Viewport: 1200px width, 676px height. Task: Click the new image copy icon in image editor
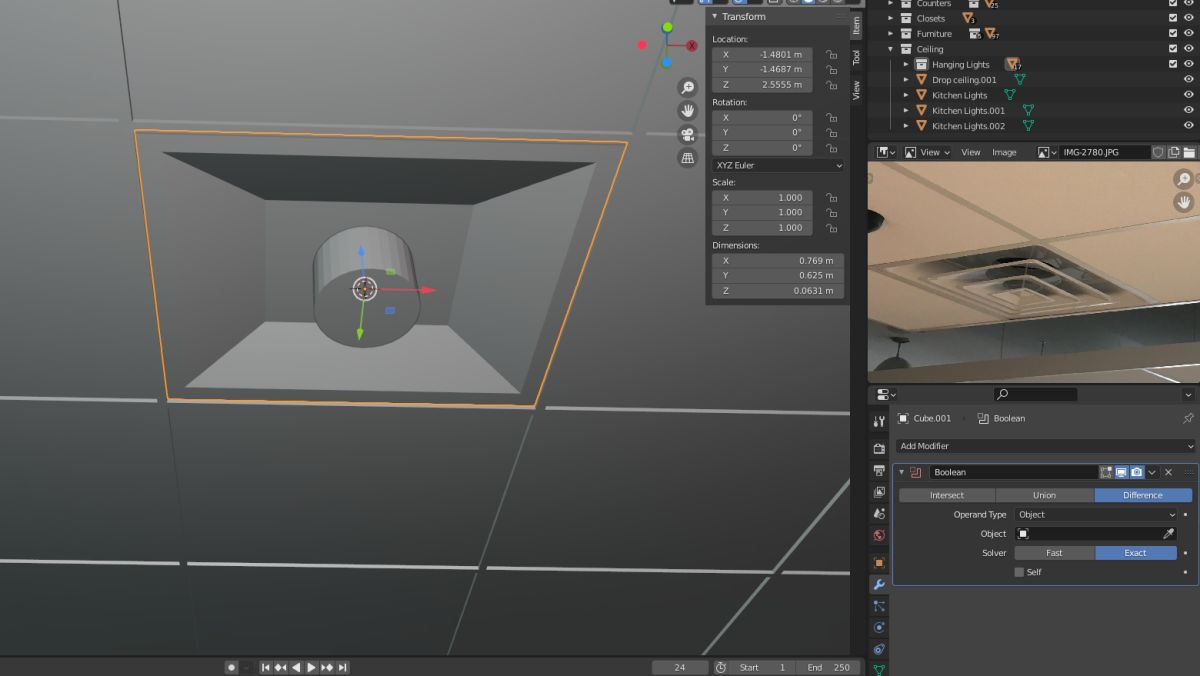click(x=1174, y=152)
